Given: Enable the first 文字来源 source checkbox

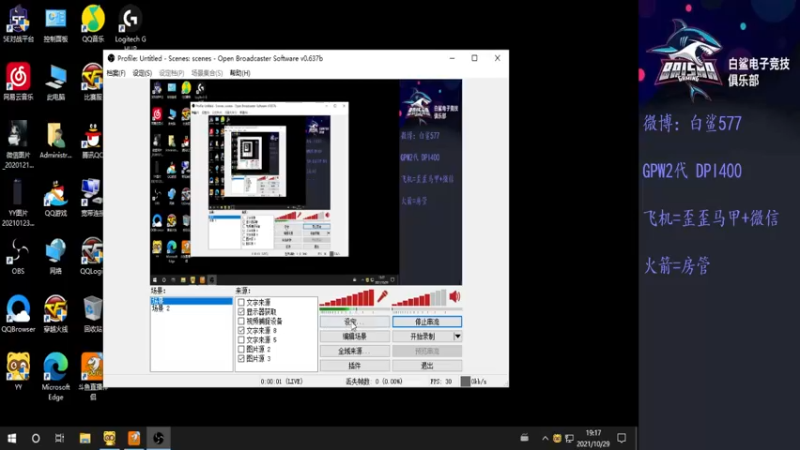Looking at the screenshot, I should pyautogui.click(x=241, y=303).
